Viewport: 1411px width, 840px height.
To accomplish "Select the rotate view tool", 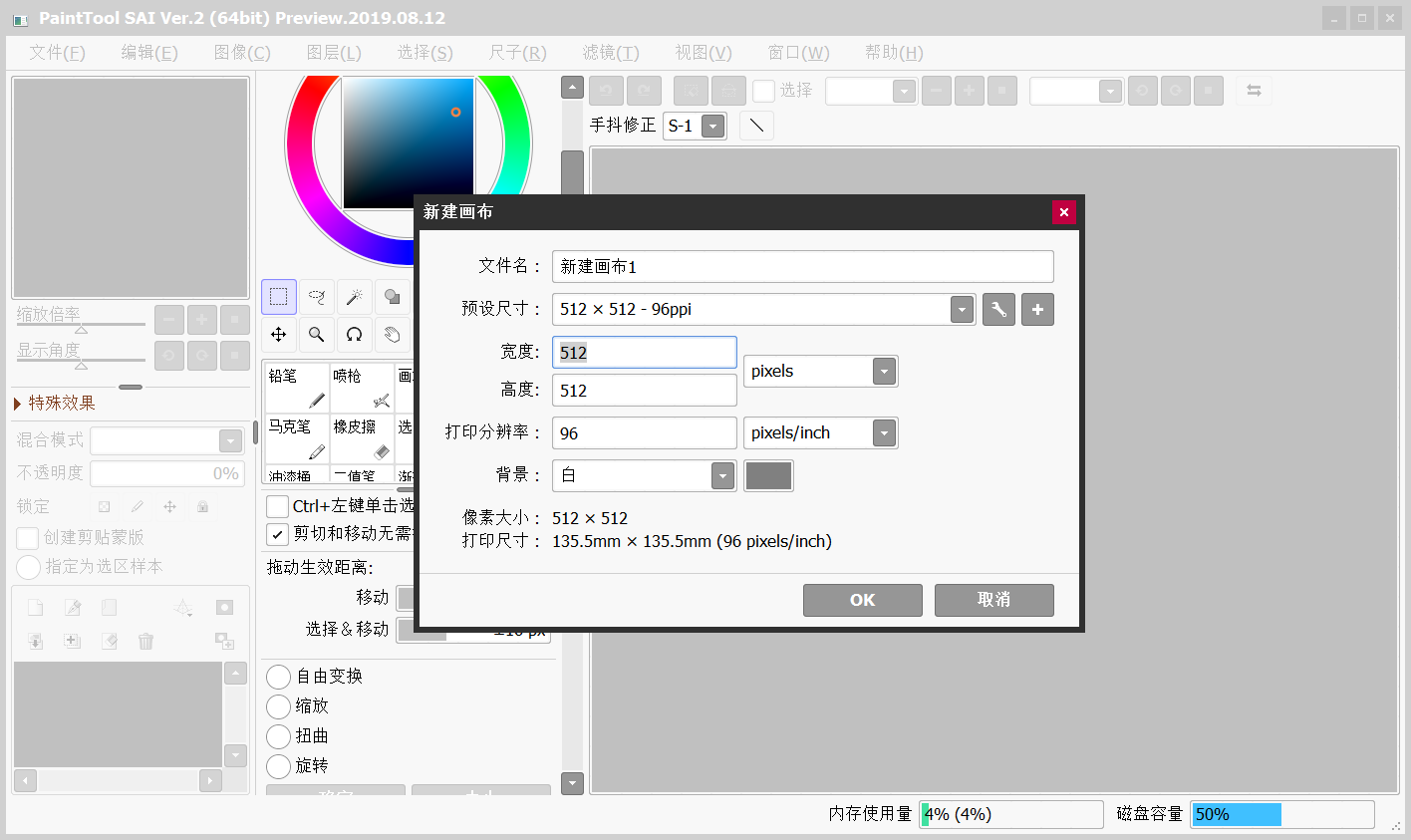I will [x=355, y=335].
